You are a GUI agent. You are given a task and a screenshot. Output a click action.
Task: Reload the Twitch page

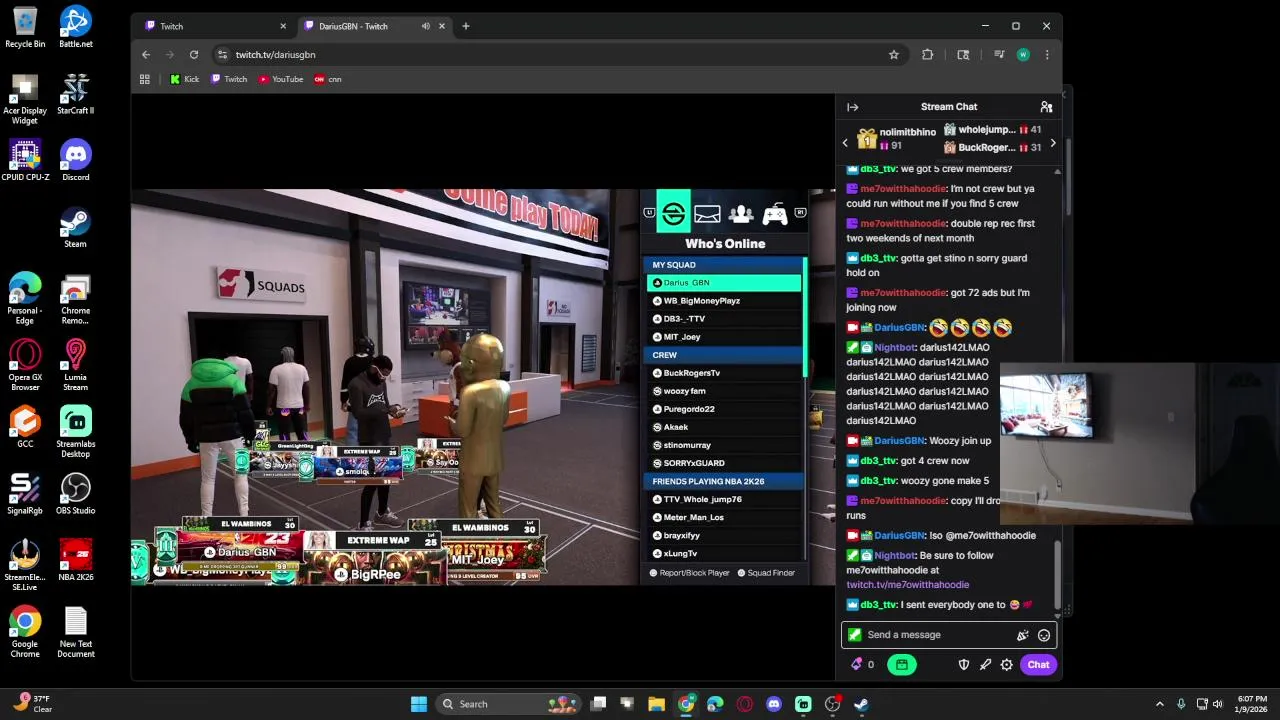[194, 55]
